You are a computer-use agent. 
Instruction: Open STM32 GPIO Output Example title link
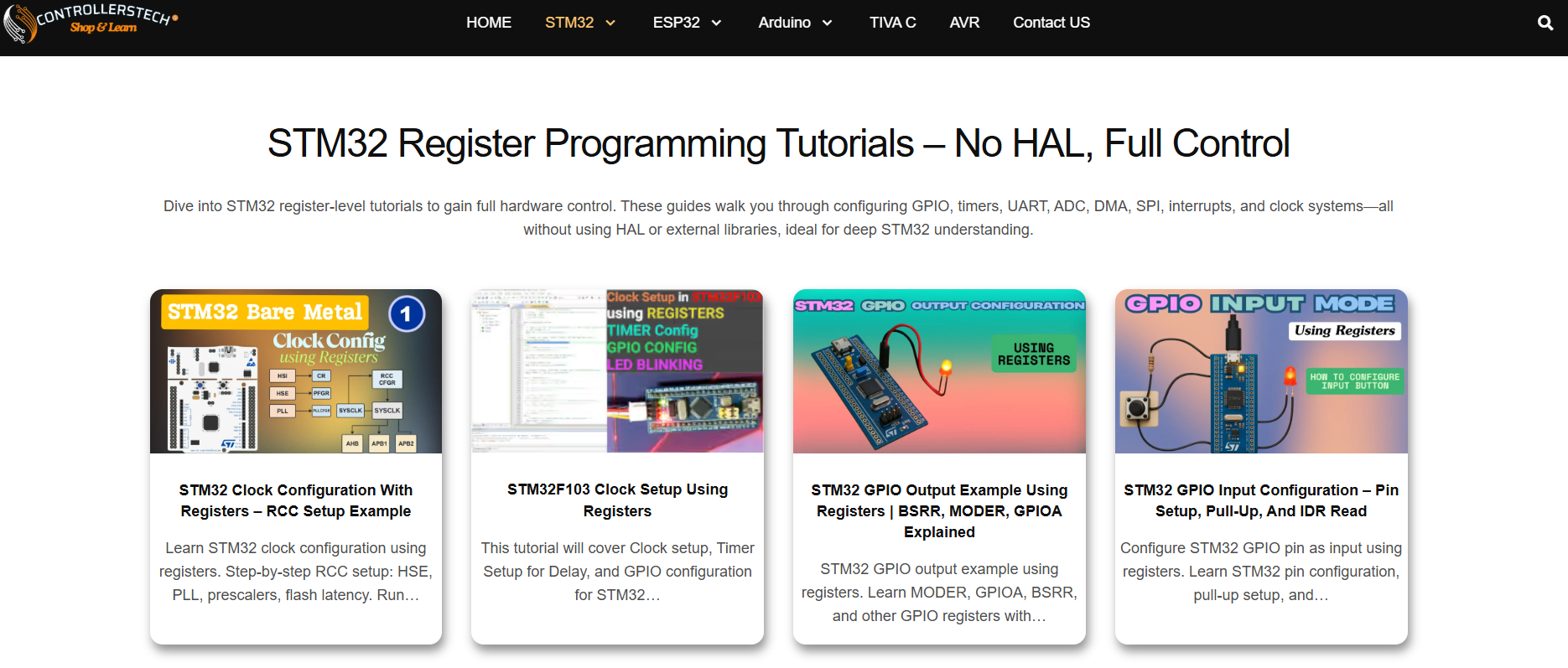[939, 510]
